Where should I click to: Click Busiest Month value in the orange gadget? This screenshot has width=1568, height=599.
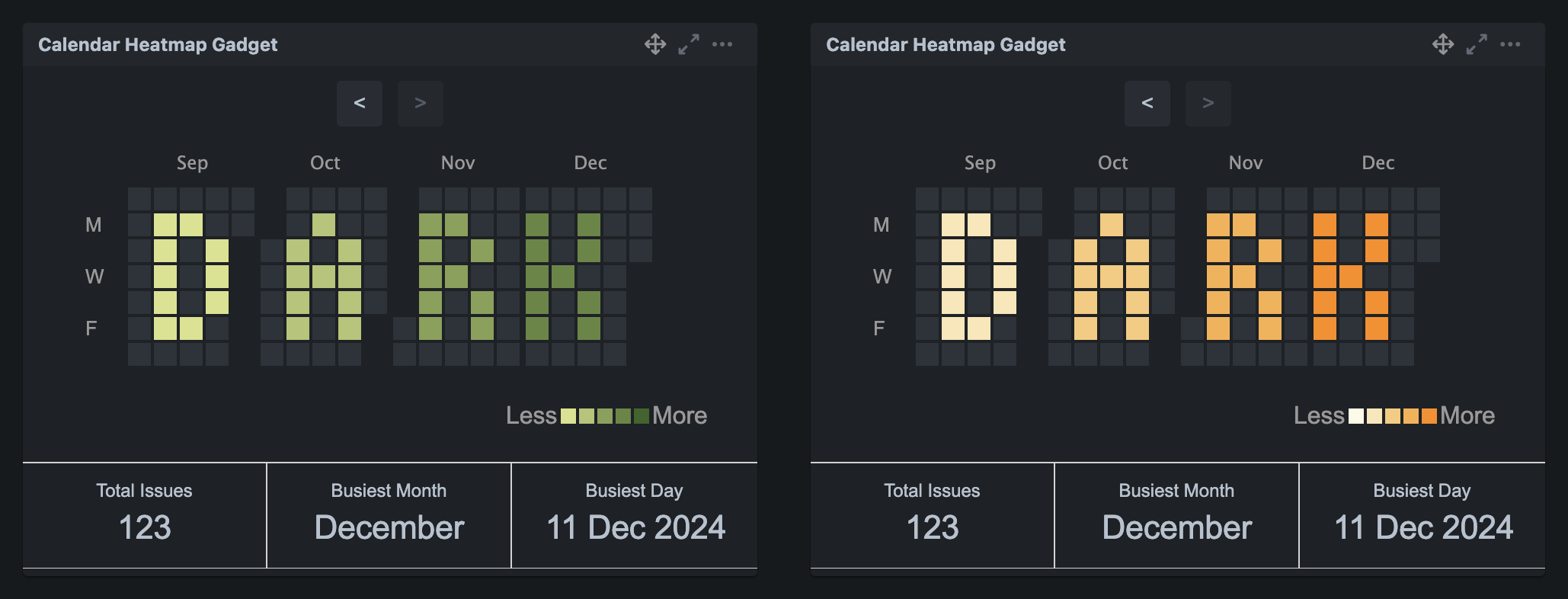tap(1176, 527)
